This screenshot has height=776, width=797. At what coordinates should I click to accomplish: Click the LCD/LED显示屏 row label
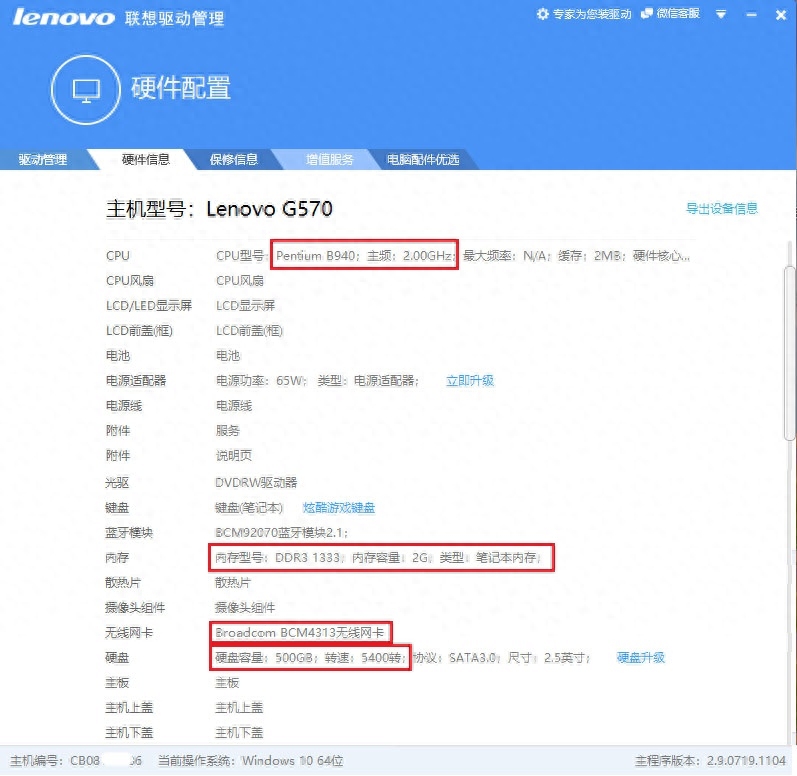pos(149,305)
